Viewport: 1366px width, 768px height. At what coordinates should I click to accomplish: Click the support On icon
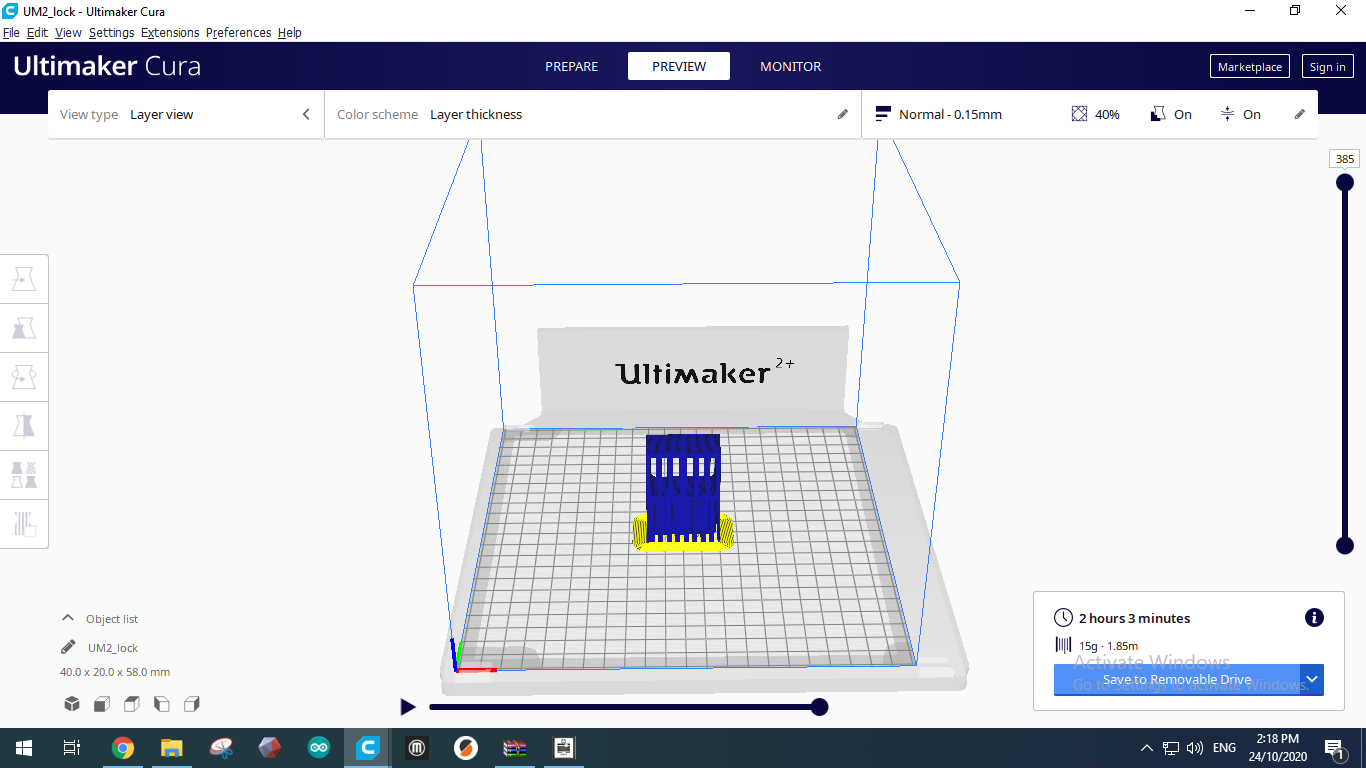pyautogui.click(x=1158, y=114)
